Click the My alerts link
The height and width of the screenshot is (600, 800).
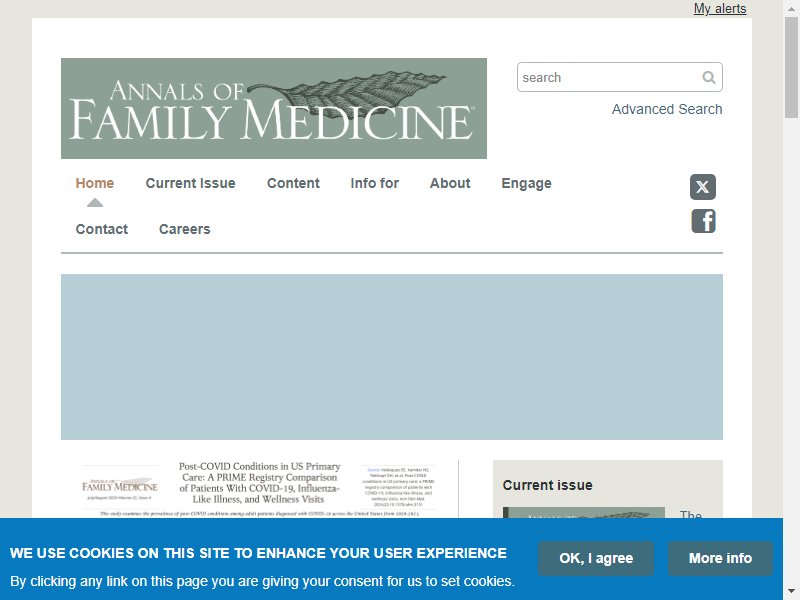[720, 9]
